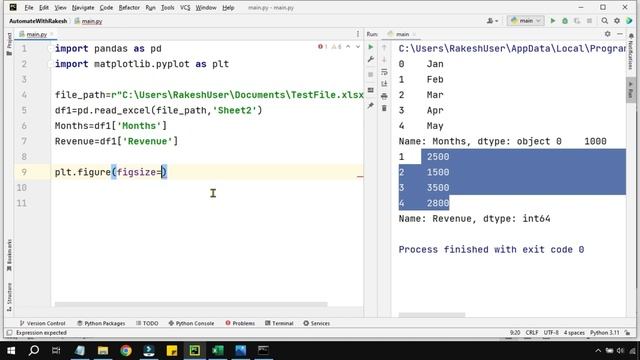Open Search Everywhere magnifier icon

(604, 21)
